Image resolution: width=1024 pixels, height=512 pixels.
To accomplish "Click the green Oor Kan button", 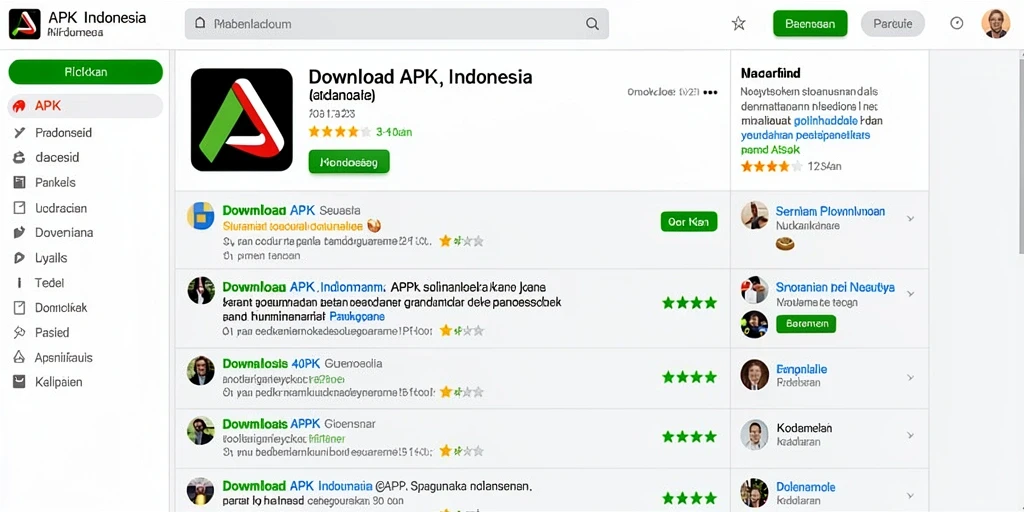I will [689, 222].
